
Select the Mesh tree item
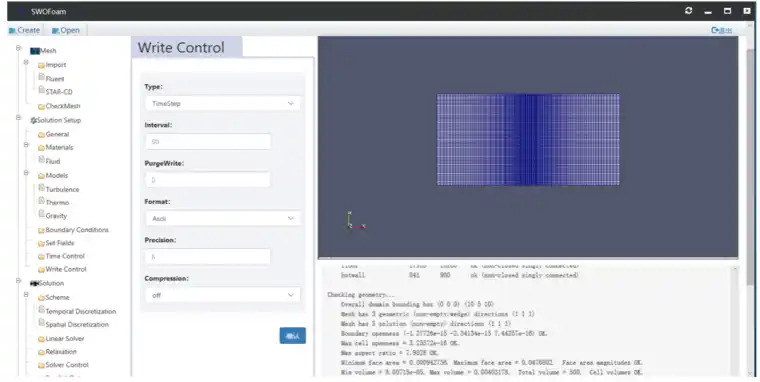43,50
